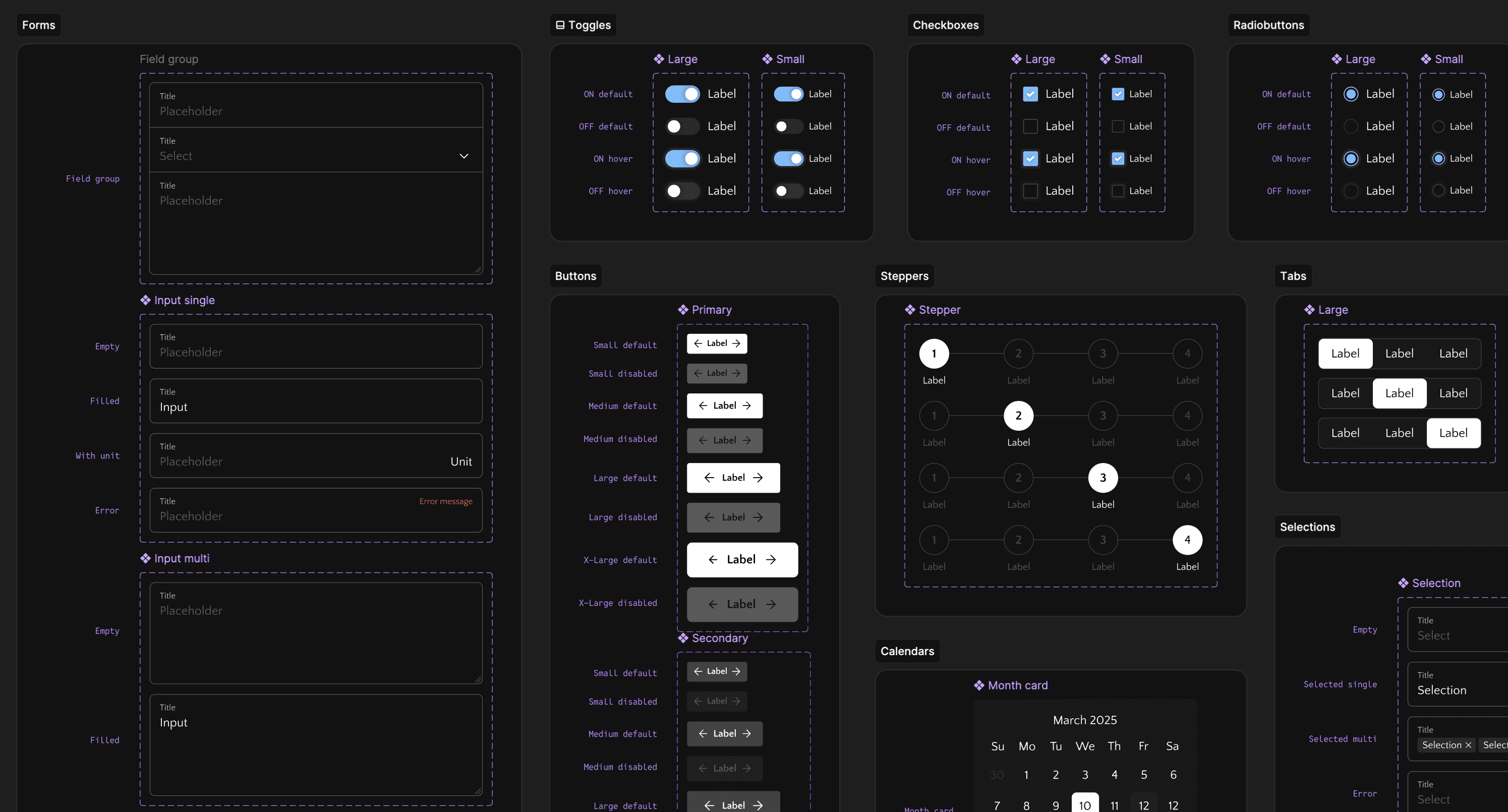The image size is (1508, 812).
Task: Click step 4 in the second stepper row
Action: point(1187,416)
